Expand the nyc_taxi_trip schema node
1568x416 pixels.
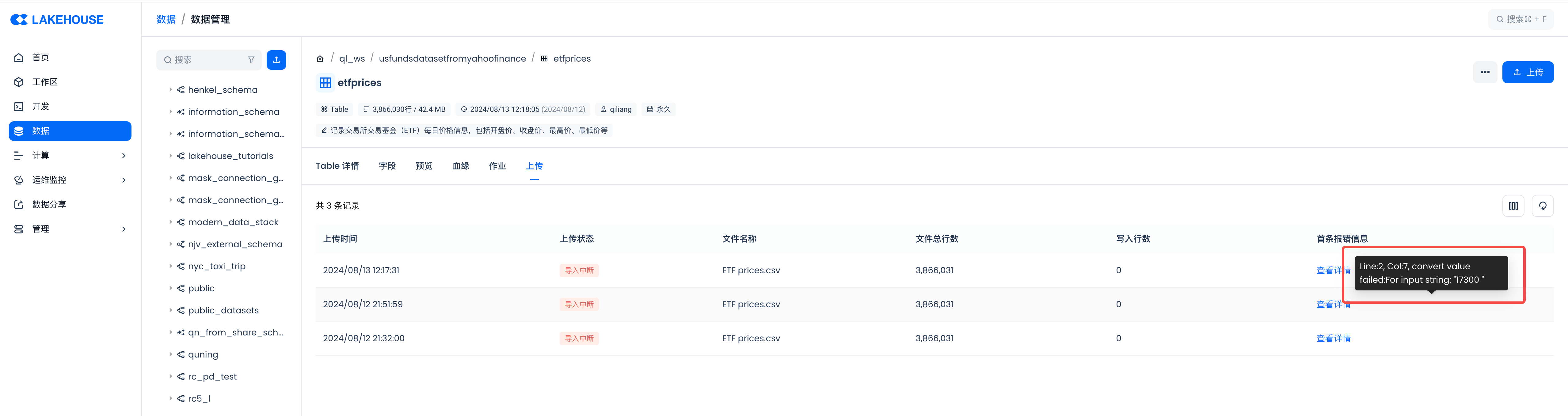tap(170, 267)
